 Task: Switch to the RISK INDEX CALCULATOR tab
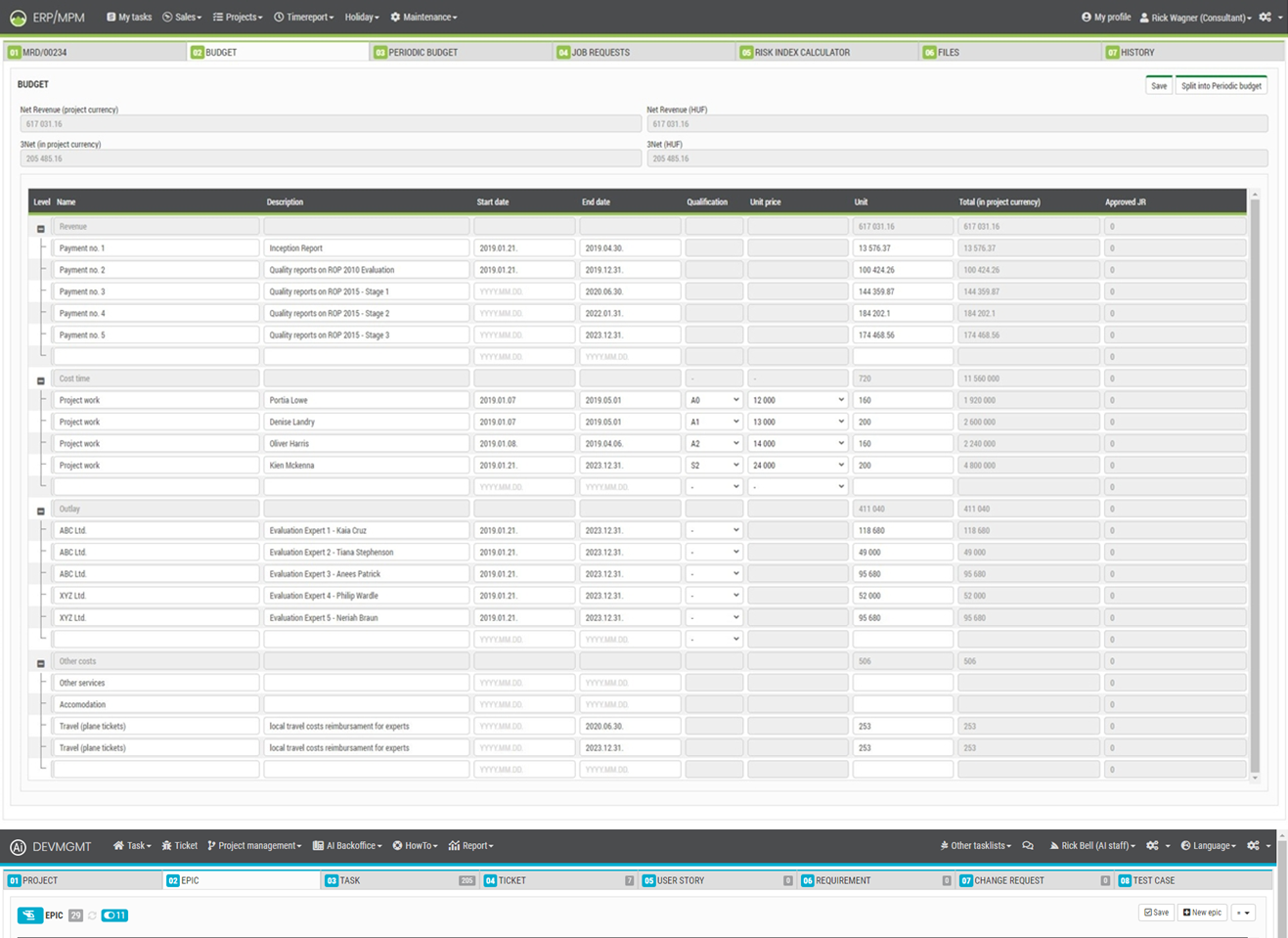(x=827, y=52)
